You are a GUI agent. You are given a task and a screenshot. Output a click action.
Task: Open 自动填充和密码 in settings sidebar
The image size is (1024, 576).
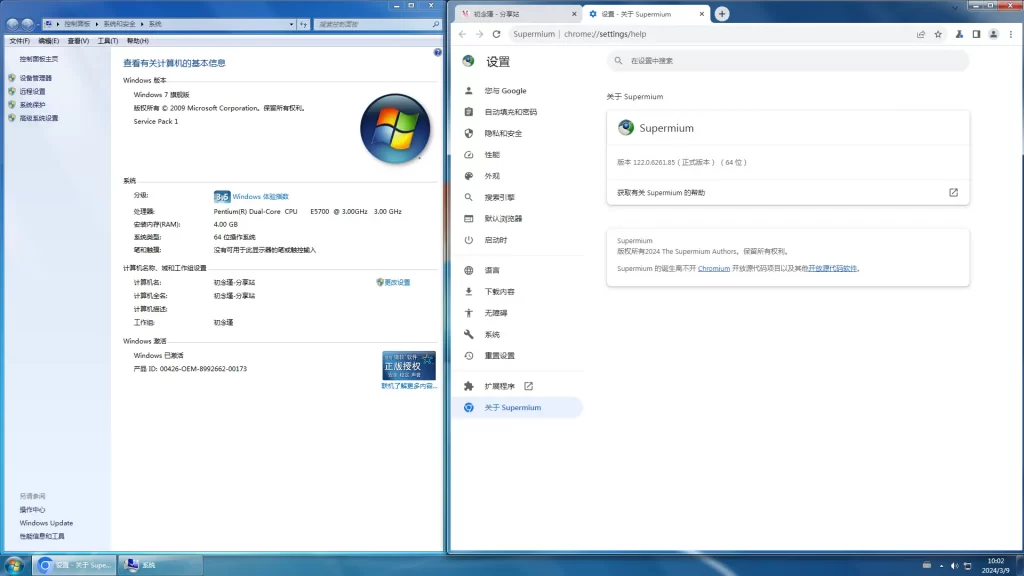tap(510, 112)
